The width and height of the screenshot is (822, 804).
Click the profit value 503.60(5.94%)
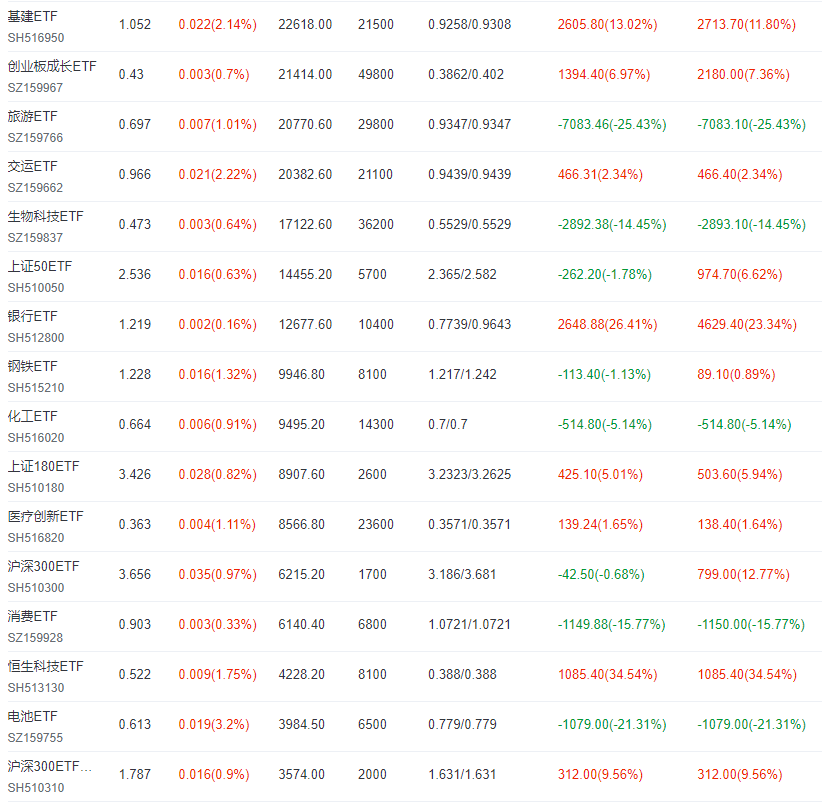pos(740,474)
